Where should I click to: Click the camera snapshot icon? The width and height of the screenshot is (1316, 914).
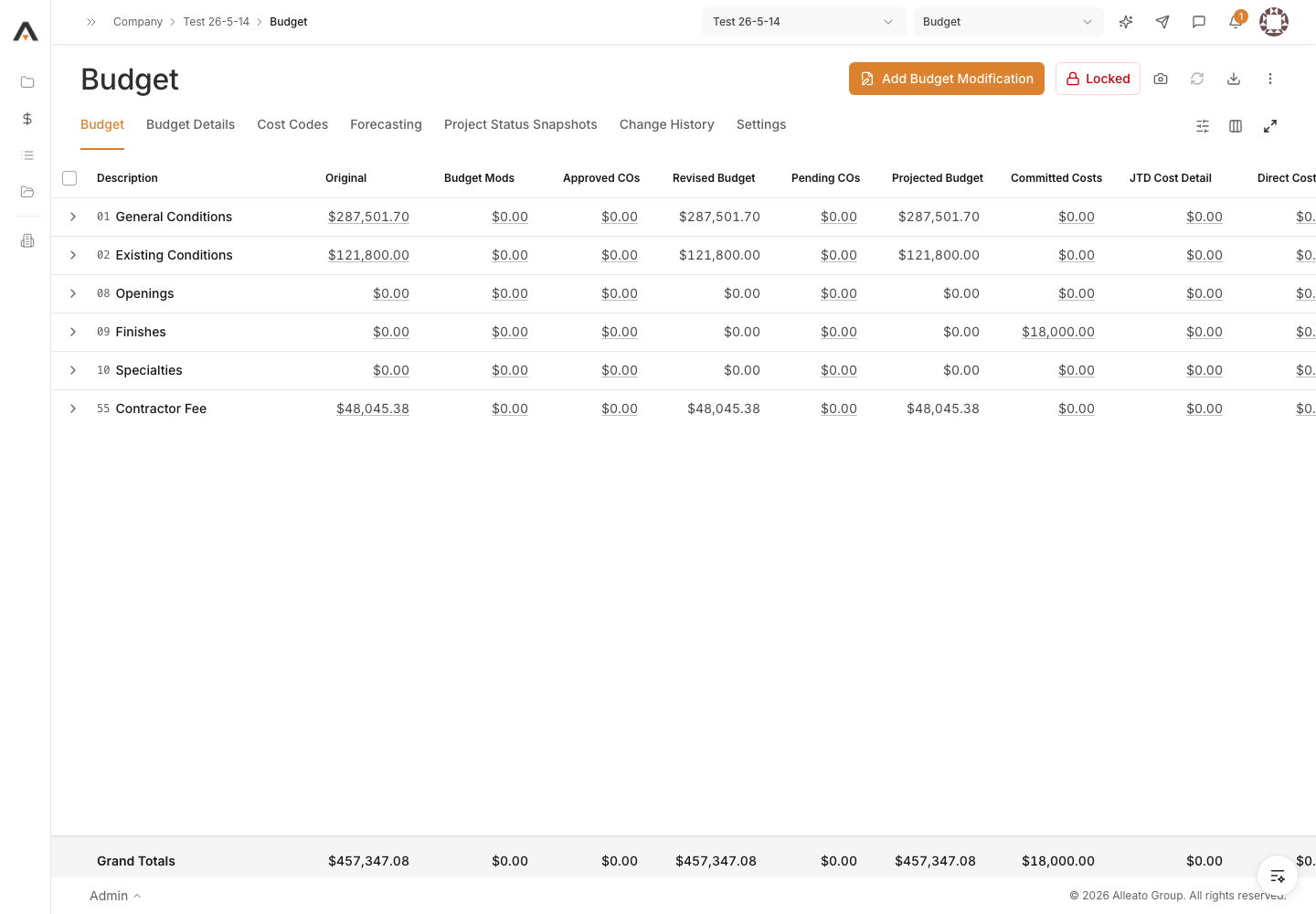click(x=1161, y=79)
